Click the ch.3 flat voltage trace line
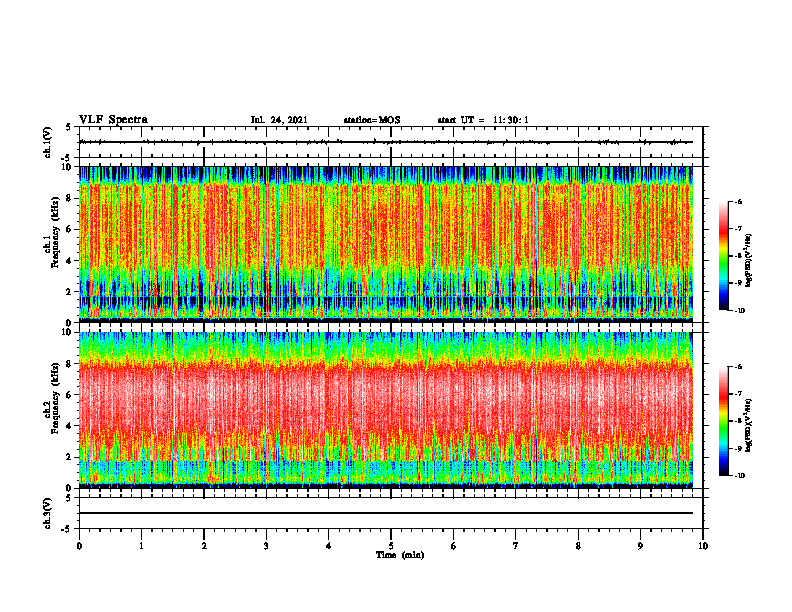This screenshot has width=792, height=612. (386, 513)
